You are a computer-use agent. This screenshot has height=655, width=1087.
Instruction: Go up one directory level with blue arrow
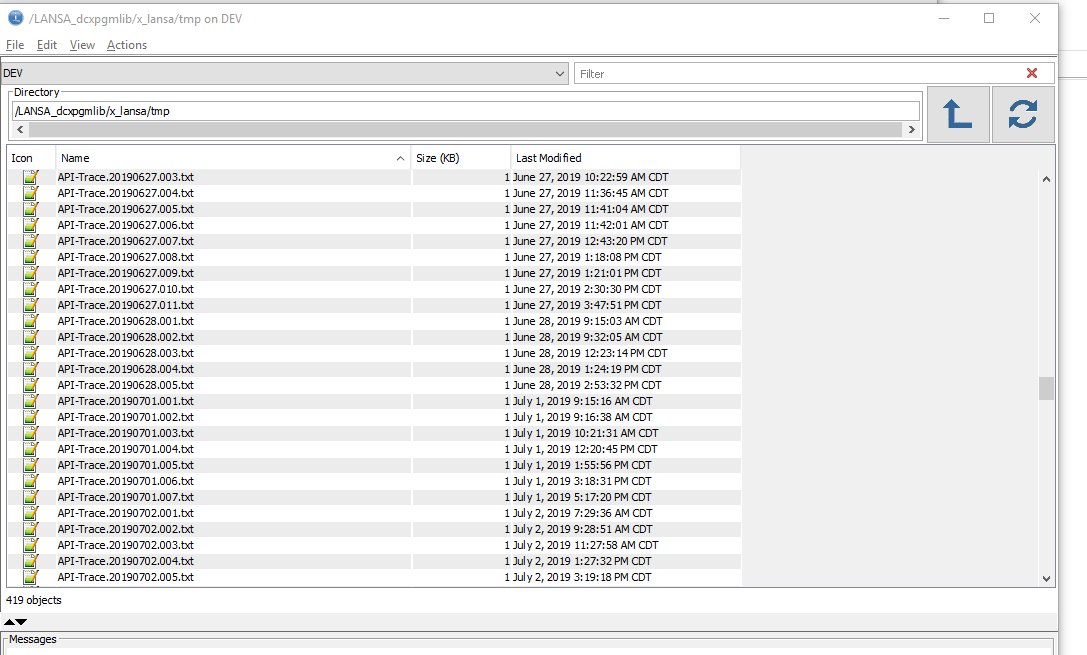(958, 114)
